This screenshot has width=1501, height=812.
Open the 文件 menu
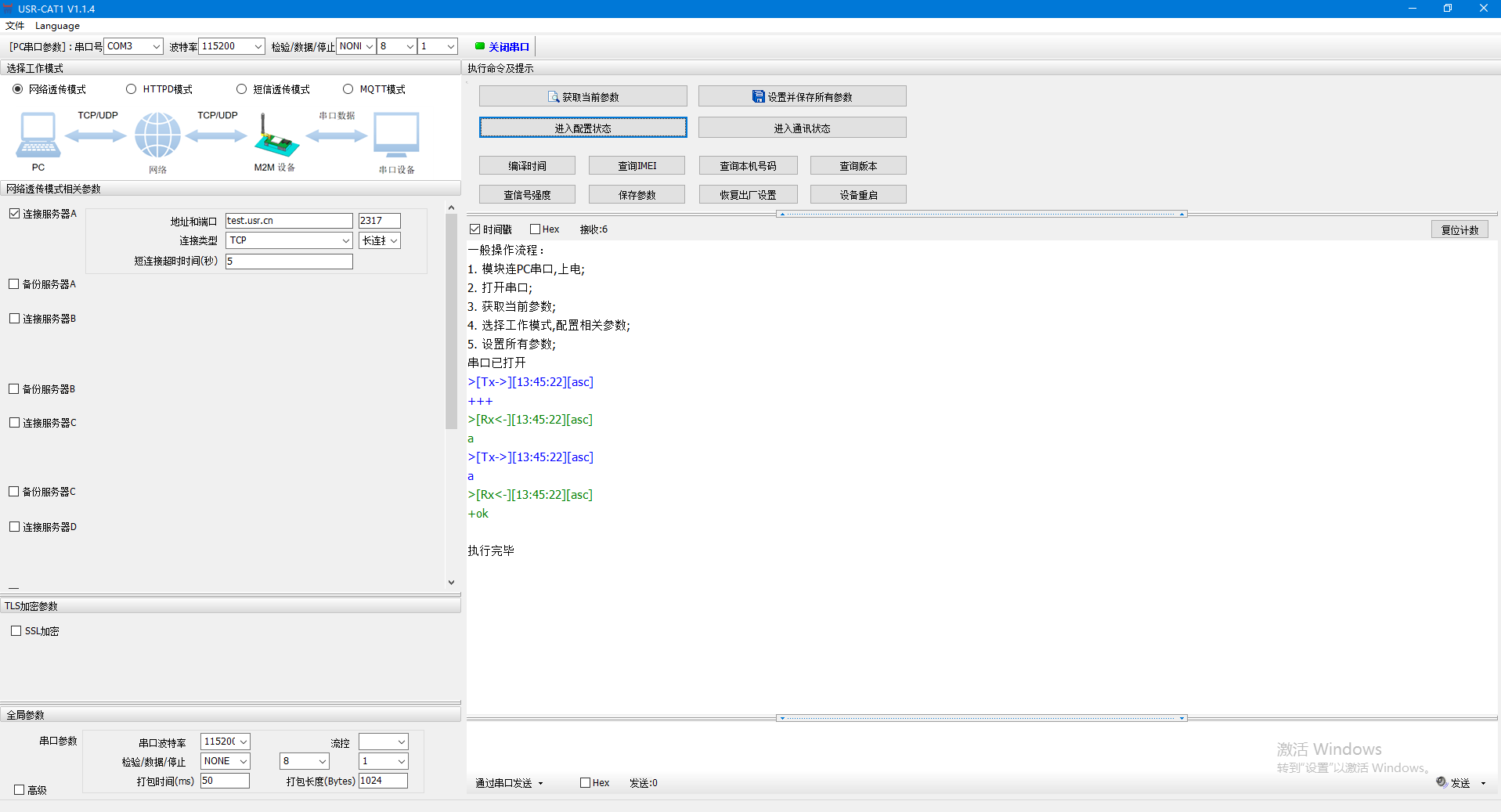click(15, 26)
